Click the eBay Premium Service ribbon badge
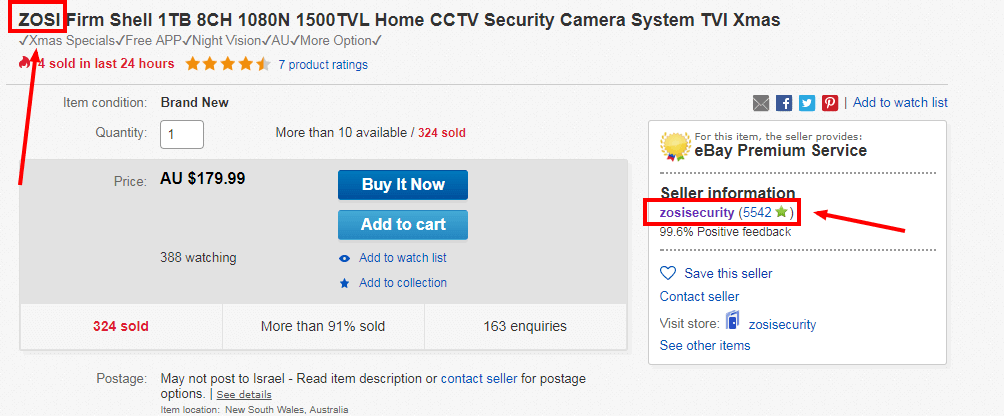Image resolution: width=1004 pixels, height=416 pixels. click(675, 147)
